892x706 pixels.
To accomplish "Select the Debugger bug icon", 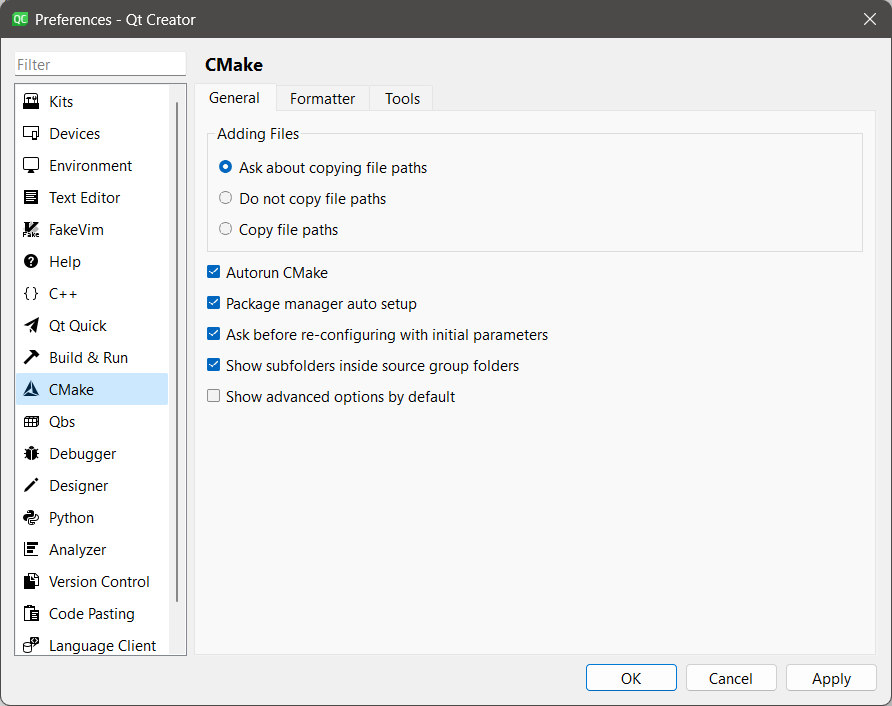I will (x=31, y=454).
